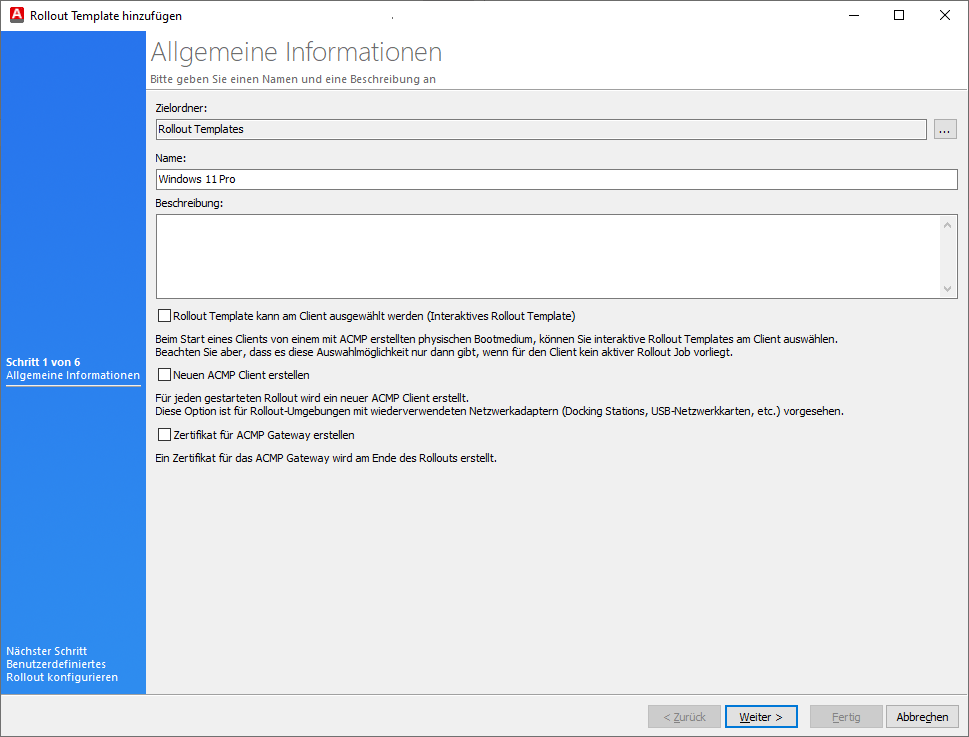Click inside the empty Beschreibung text area

tap(540, 255)
